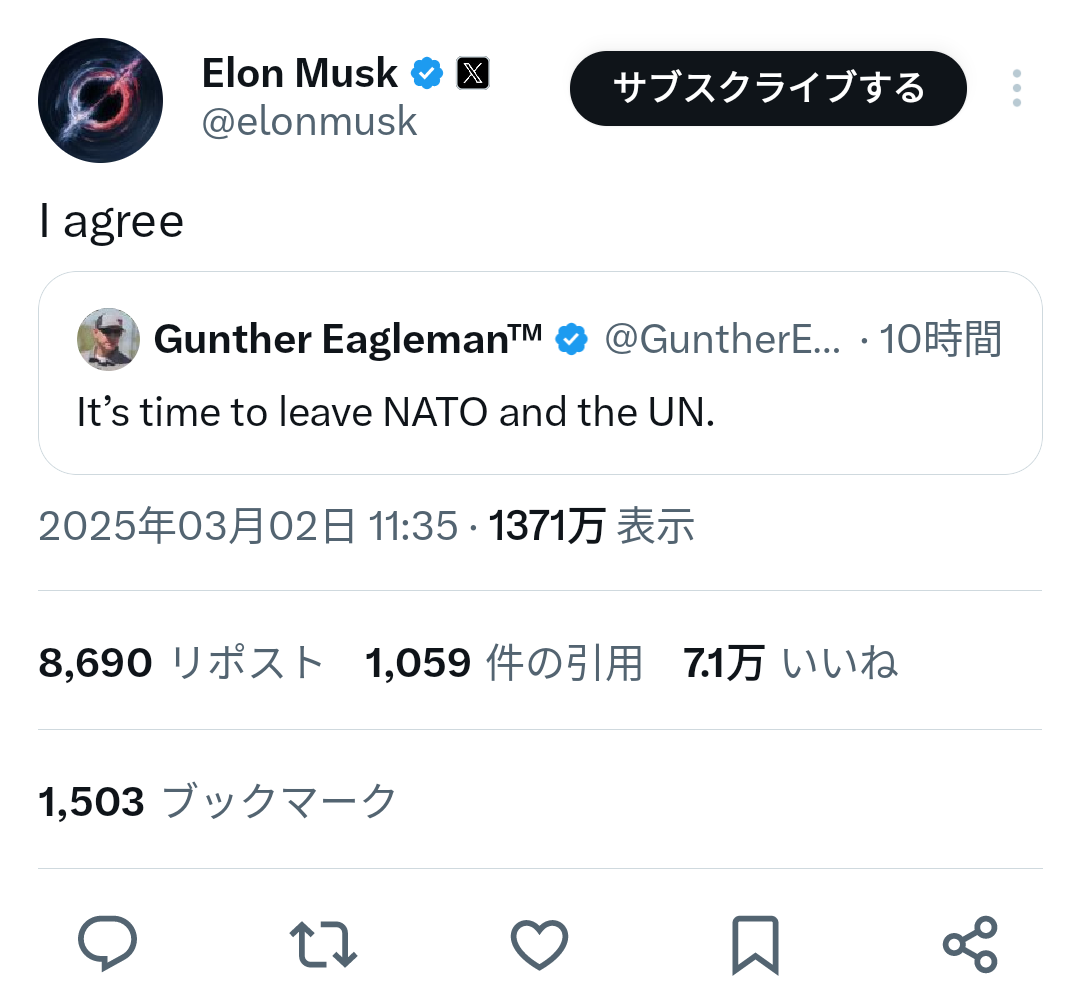Click the X affiliation badge icon
This screenshot has width=1080, height=990.
[x=473, y=73]
